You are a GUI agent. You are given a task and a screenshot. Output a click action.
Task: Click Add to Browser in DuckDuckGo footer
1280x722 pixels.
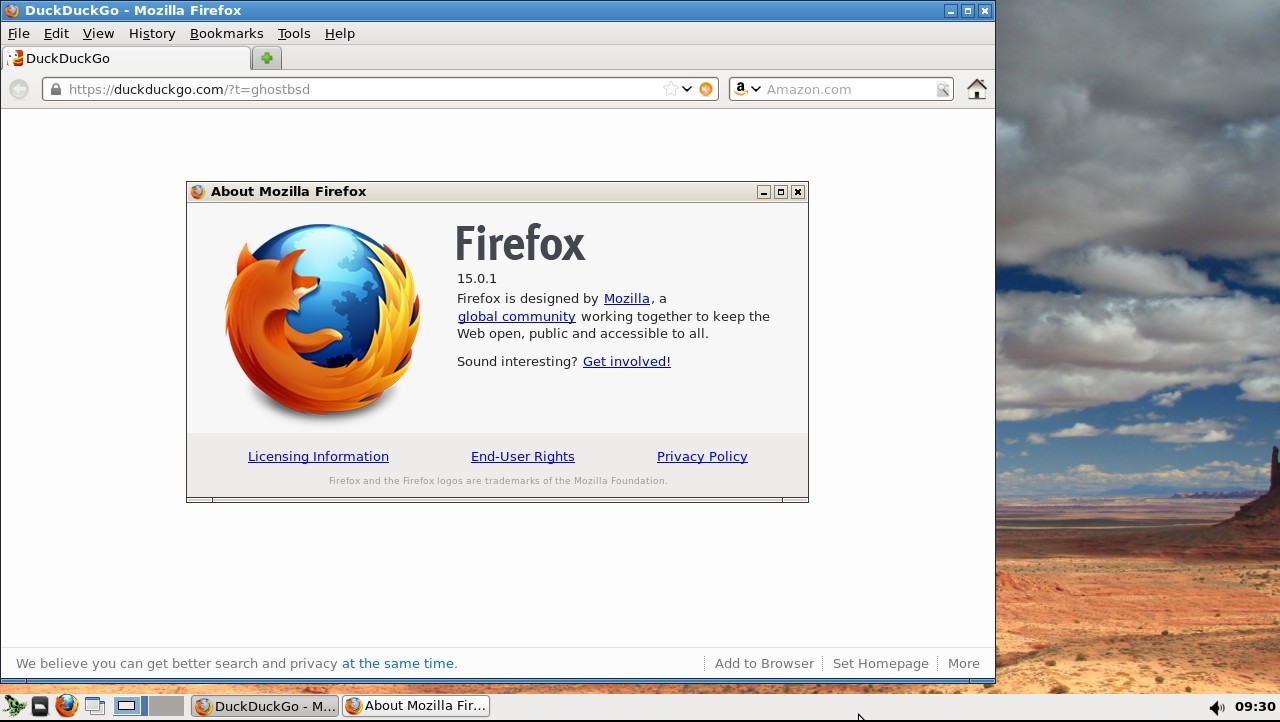[x=764, y=663]
